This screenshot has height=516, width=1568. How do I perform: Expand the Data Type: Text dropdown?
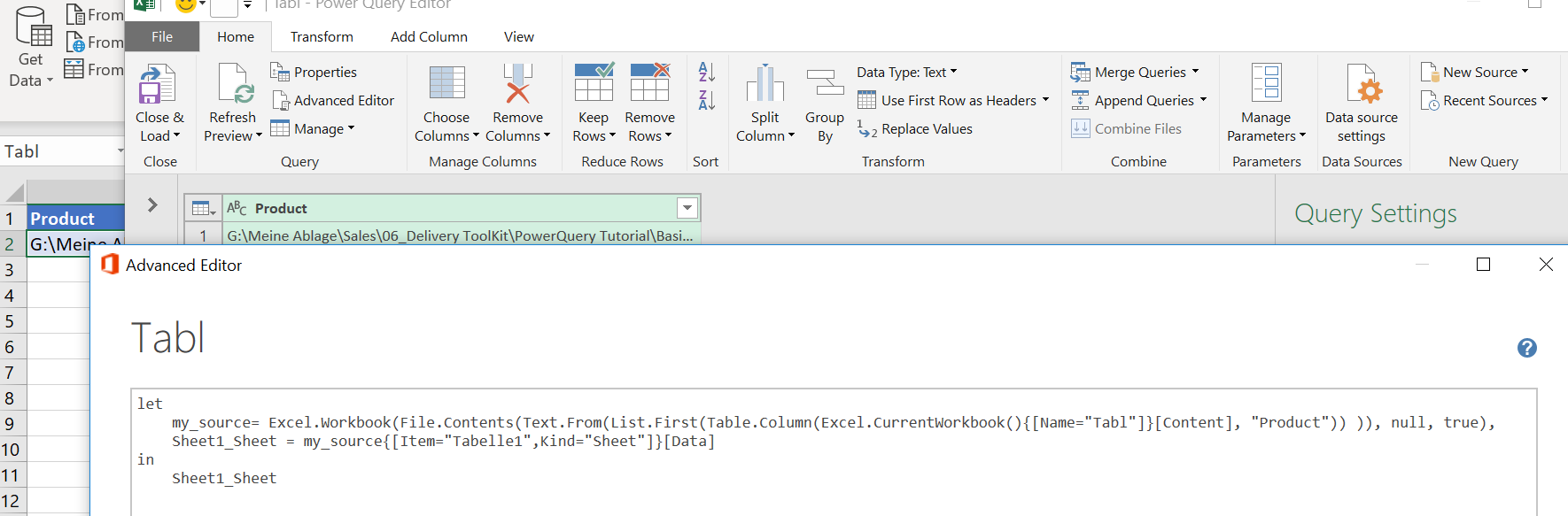point(953,72)
